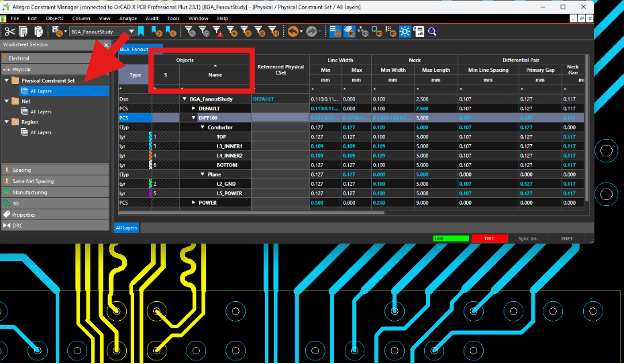This screenshot has width=624, height=364.
Task: Click the purple color strip on L5_POWER row
Action: [x=150, y=193]
